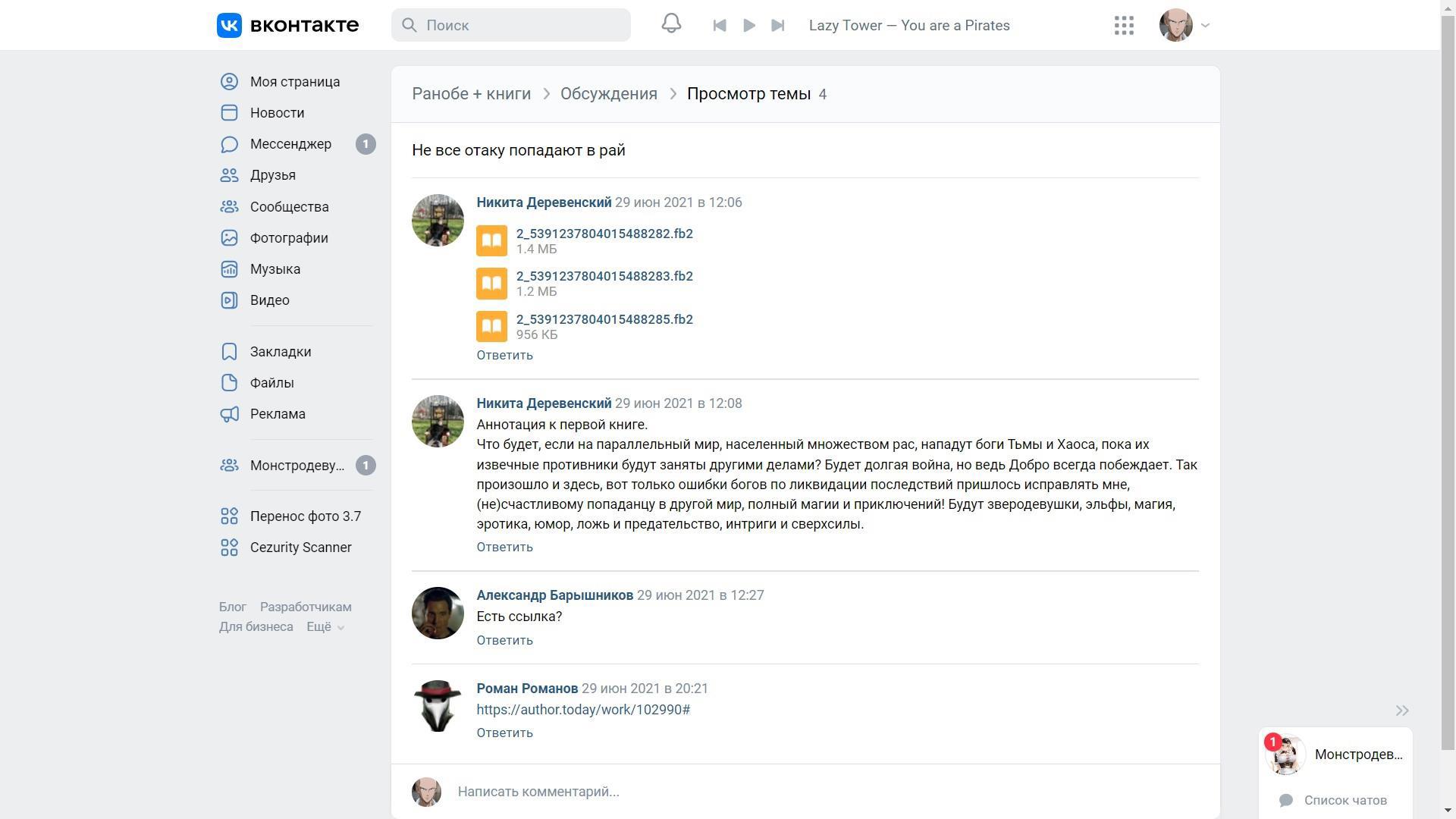Expand the profile account dropdown arrow
1456x819 pixels.
(1206, 26)
